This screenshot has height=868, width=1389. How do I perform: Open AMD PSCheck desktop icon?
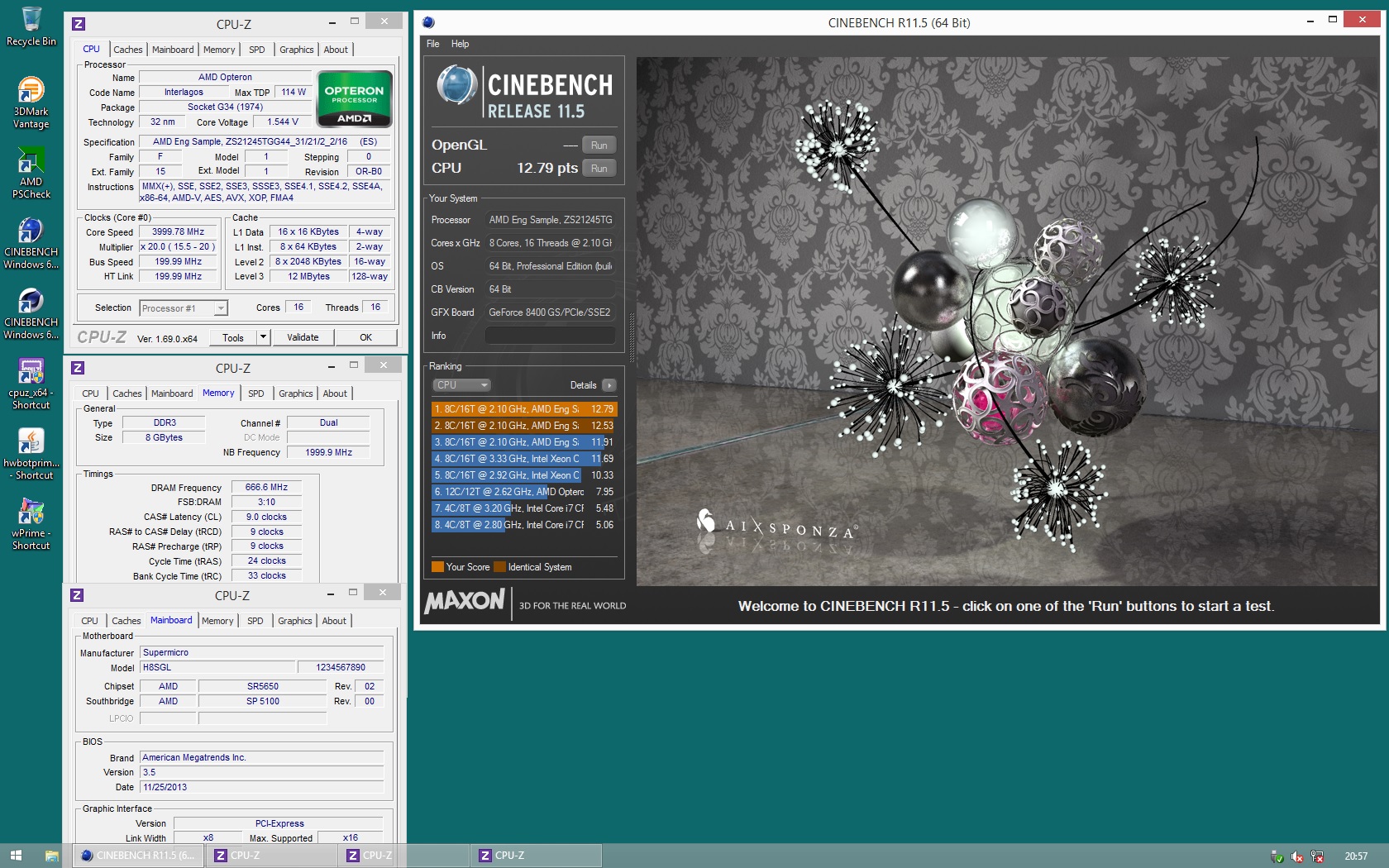coord(31,173)
